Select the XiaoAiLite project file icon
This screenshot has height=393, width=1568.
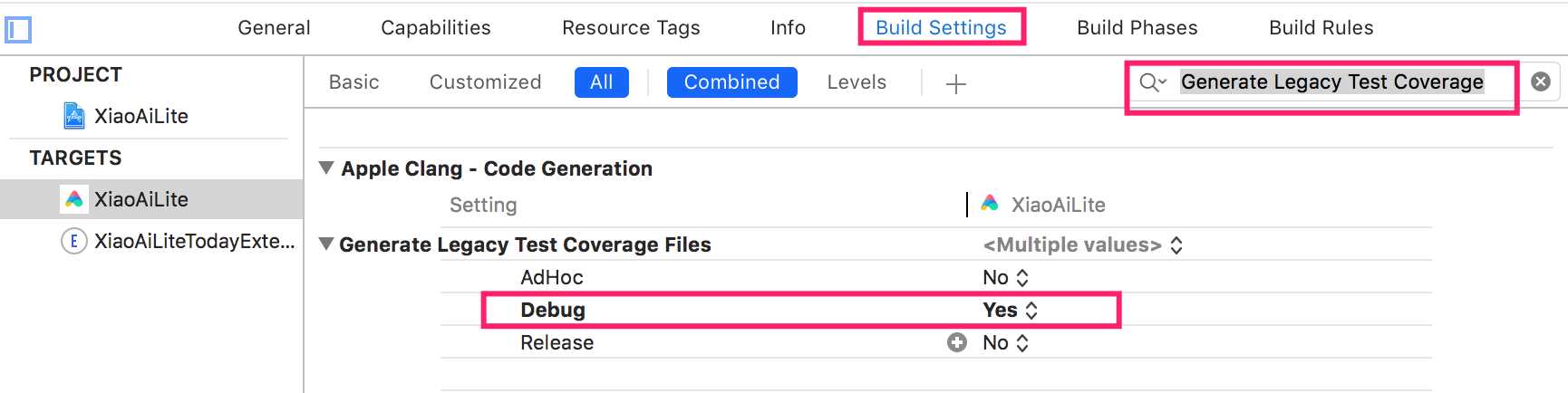point(73,116)
